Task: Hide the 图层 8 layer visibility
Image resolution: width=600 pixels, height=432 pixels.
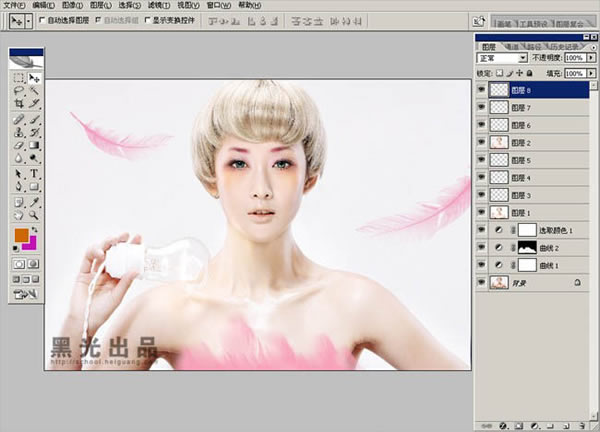Action: click(481, 90)
